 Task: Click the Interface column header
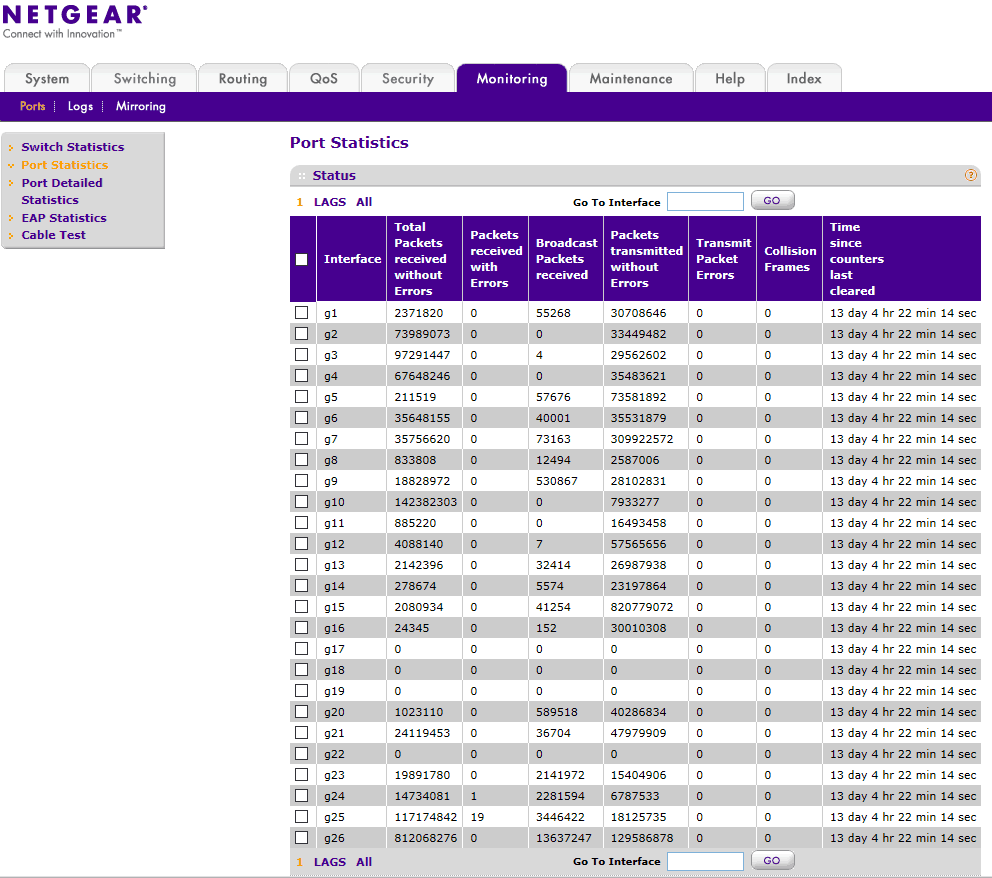pyautogui.click(x=352, y=259)
